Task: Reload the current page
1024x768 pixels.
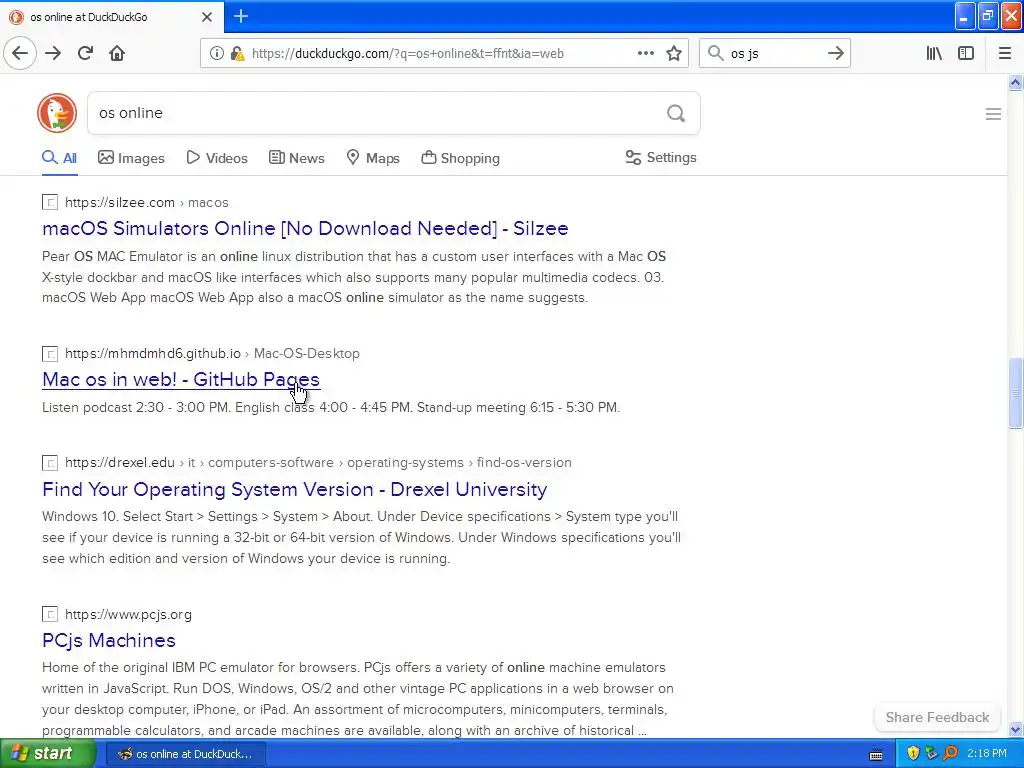Action: point(85,53)
